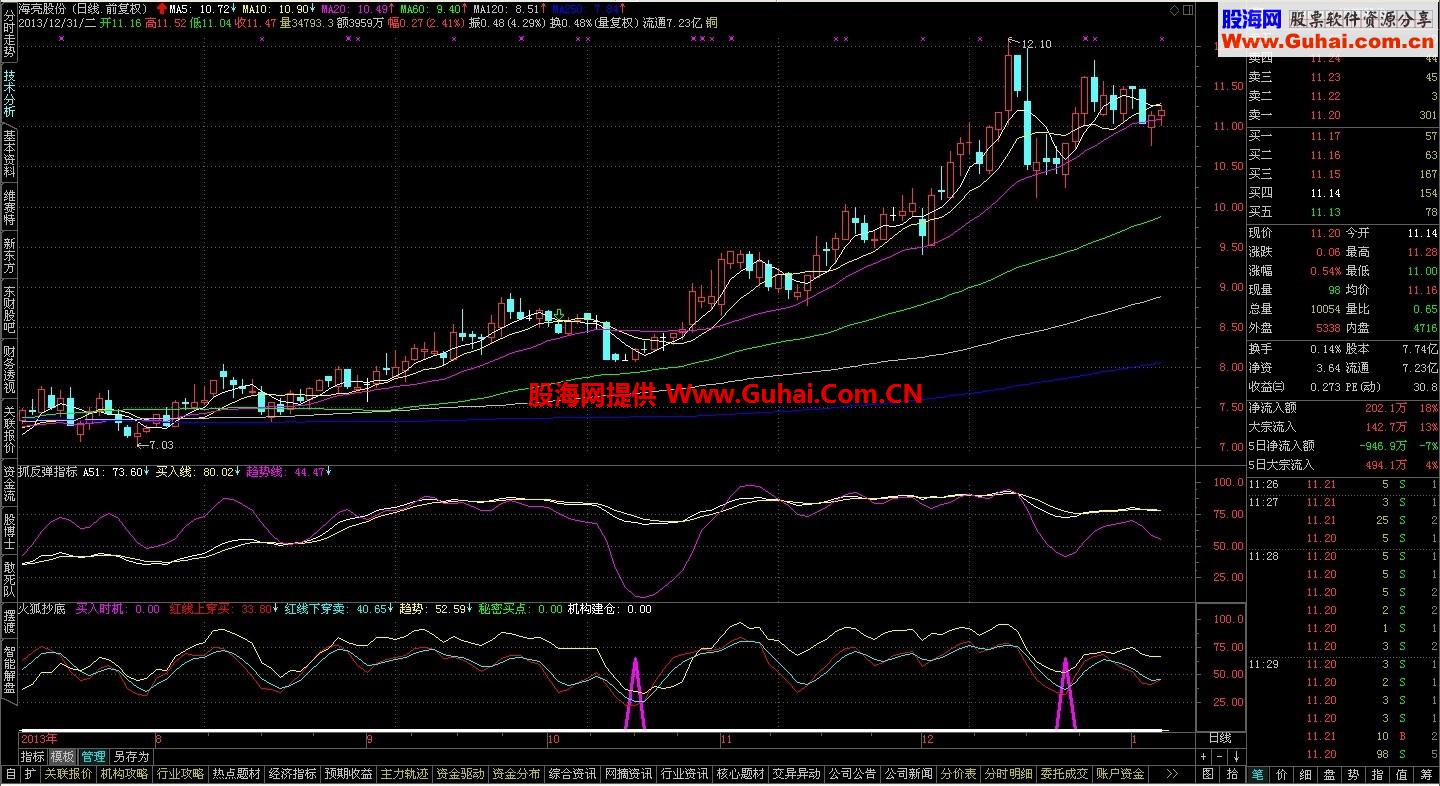Screen dimensions: 1440x786
Task: Click the down arrow beside the zoom buttons
Action: 1236,756
